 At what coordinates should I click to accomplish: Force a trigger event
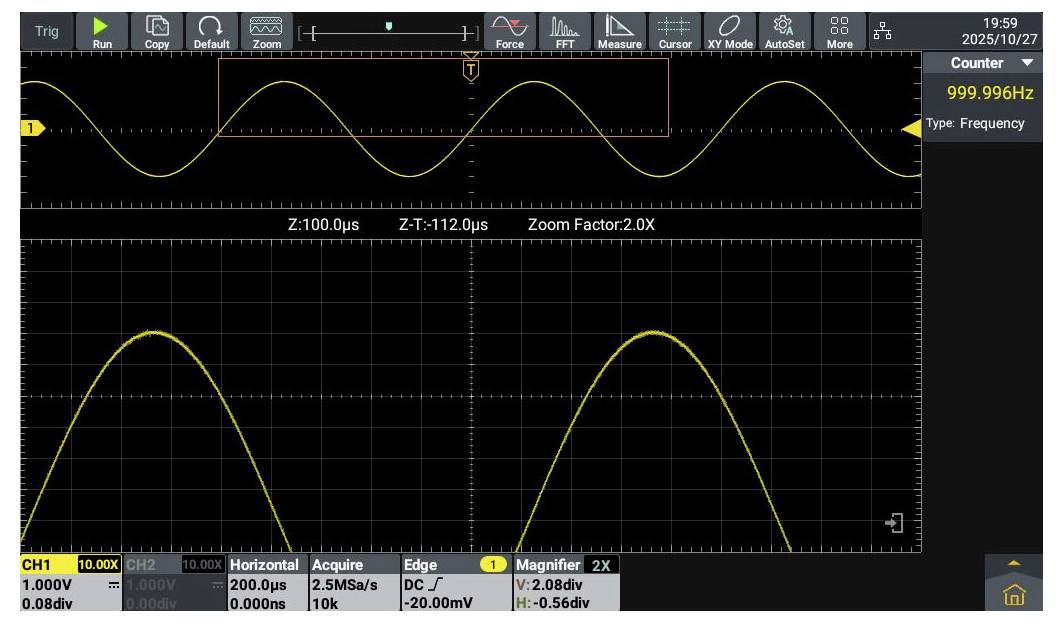(x=510, y=28)
